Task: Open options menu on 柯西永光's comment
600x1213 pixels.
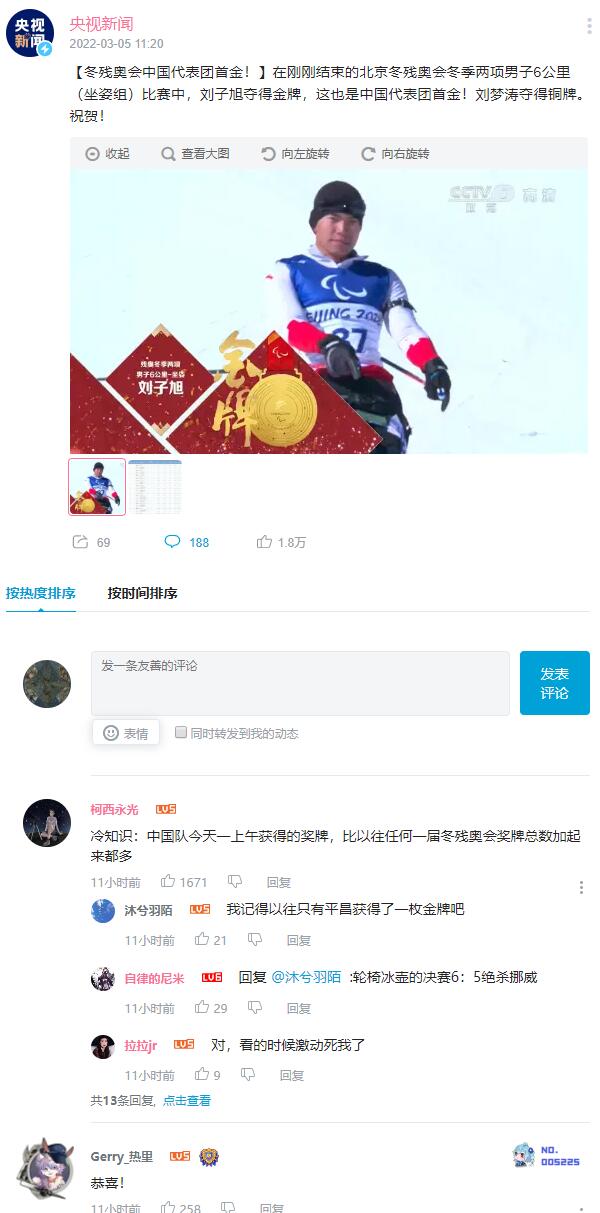Action: click(581, 887)
